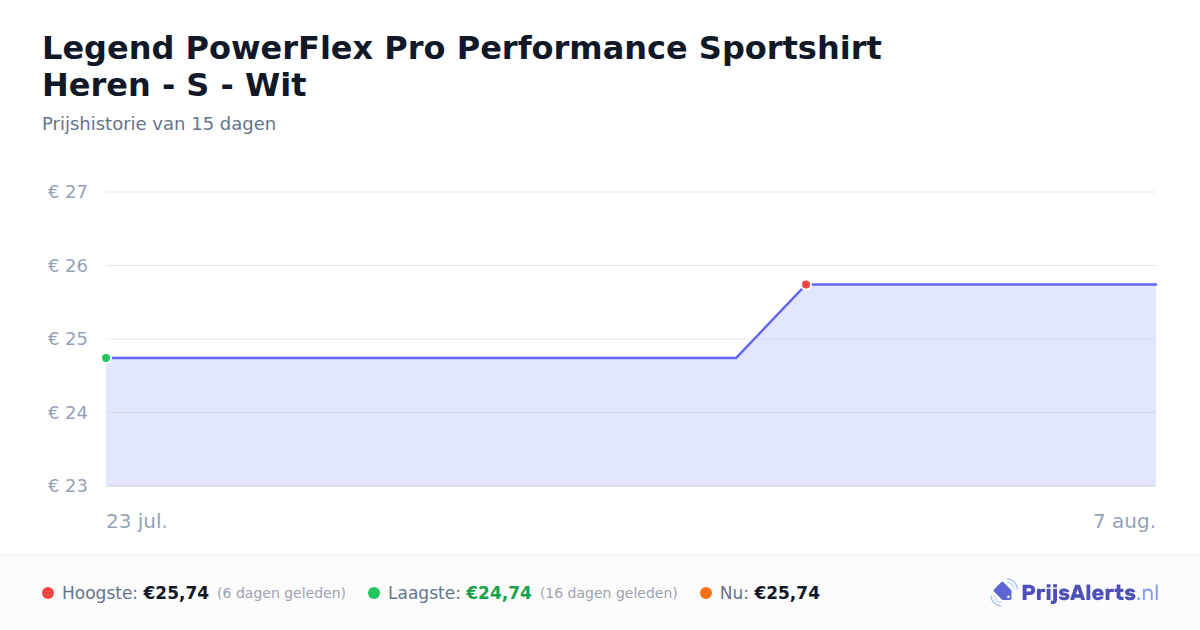Click the € 25 axis label
The width and height of the screenshot is (1200, 630).
pos(68,339)
